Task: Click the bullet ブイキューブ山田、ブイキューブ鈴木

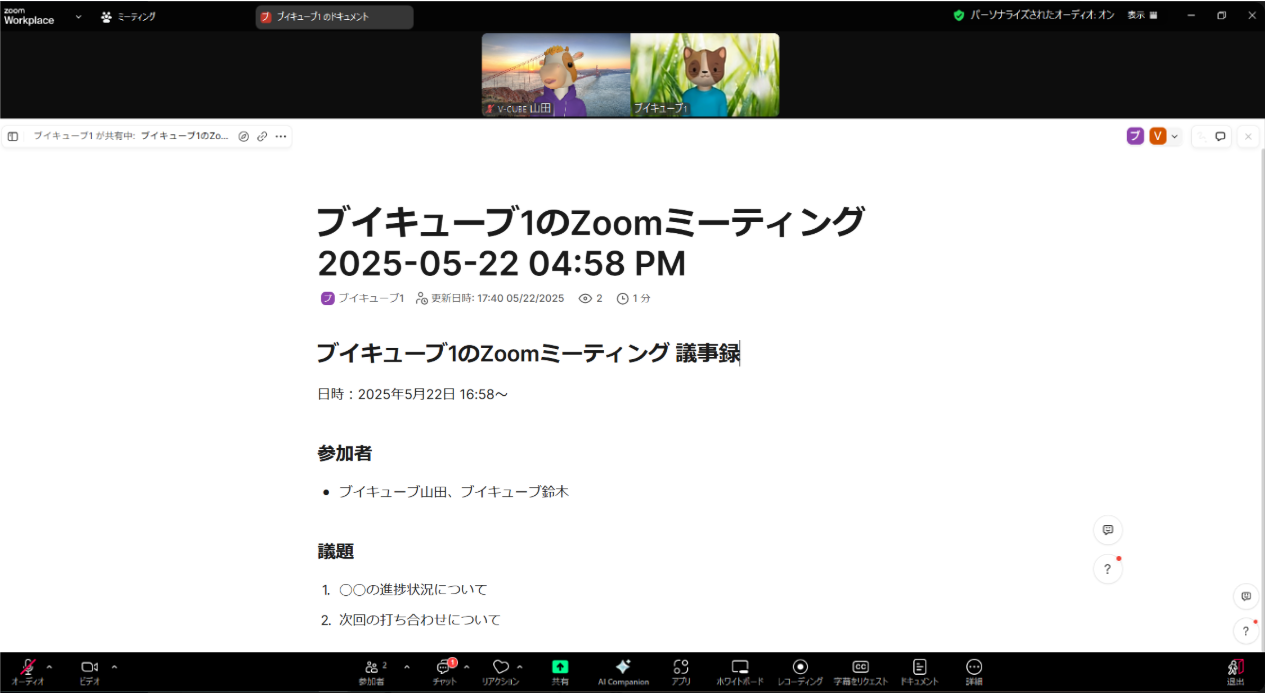Action: [x=454, y=491]
